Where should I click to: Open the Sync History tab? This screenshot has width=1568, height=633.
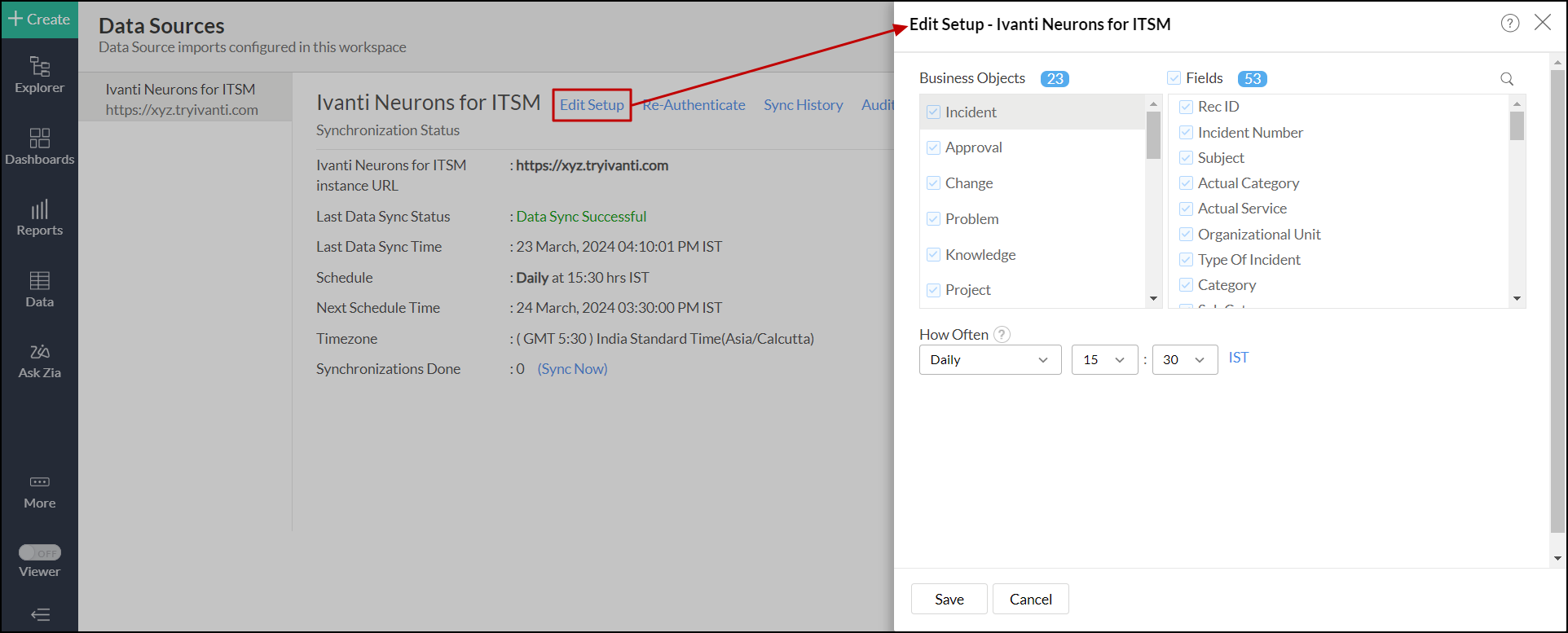click(x=803, y=105)
